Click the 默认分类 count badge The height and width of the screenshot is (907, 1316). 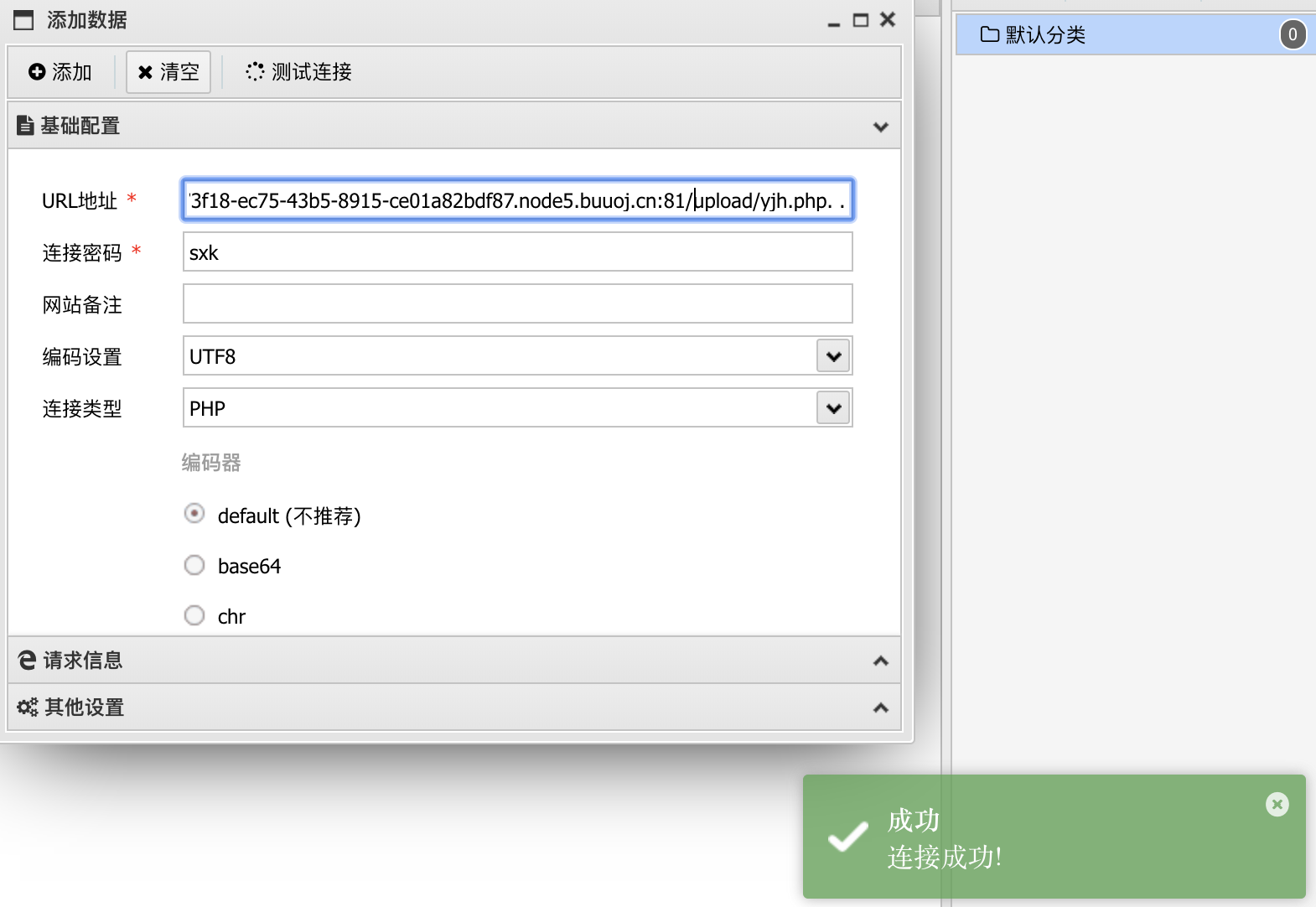(x=1293, y=35)
